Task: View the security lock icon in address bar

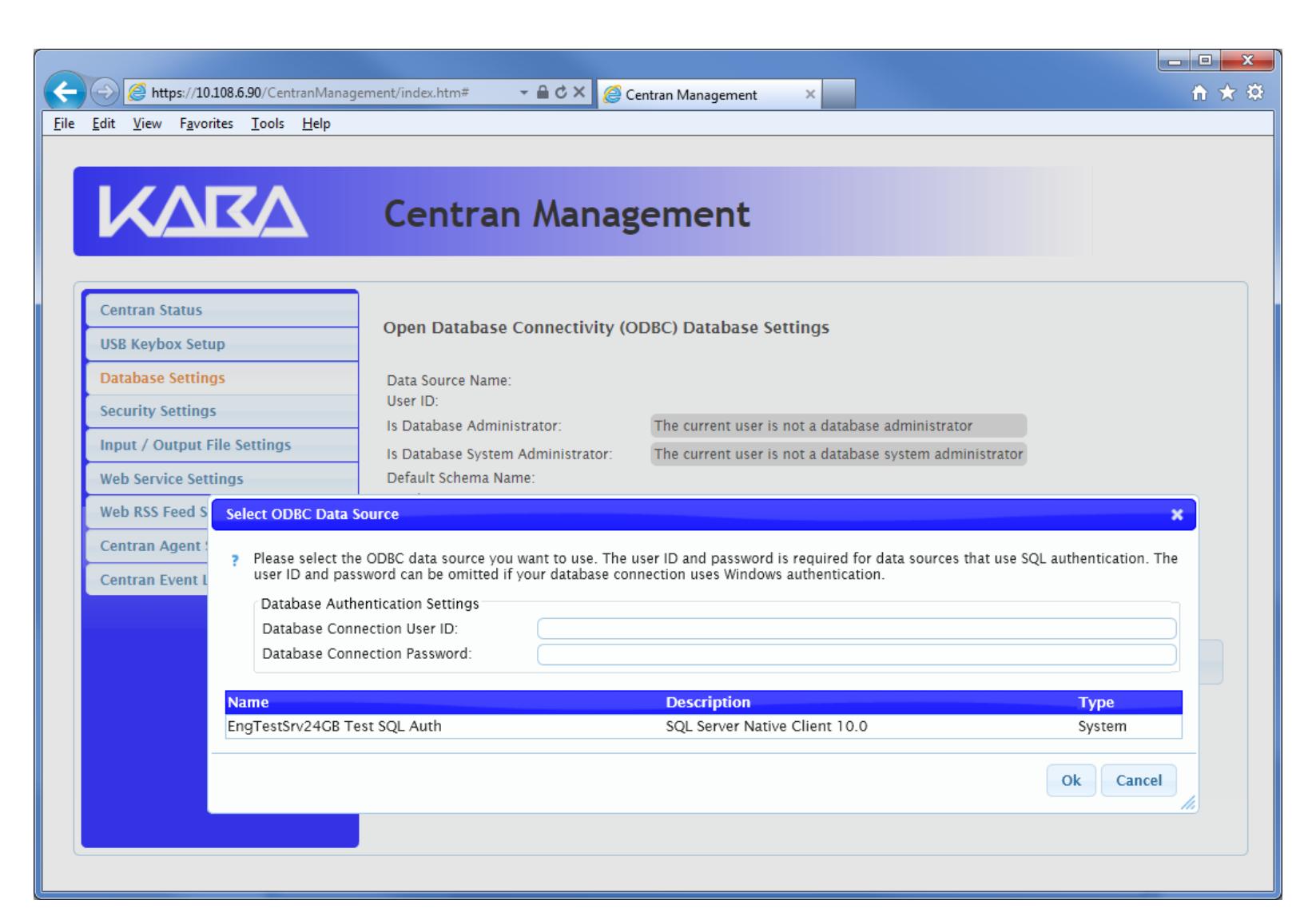Action: click(x=542, y=93)
